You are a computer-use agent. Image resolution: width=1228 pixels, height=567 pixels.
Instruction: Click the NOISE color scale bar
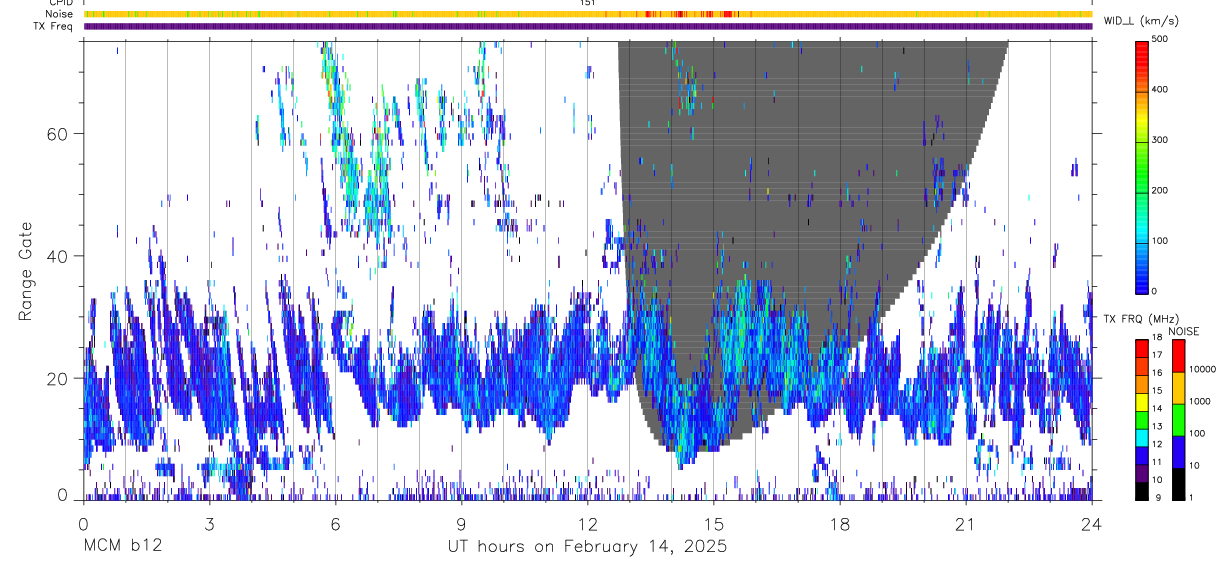click(x=1178, y=419)
